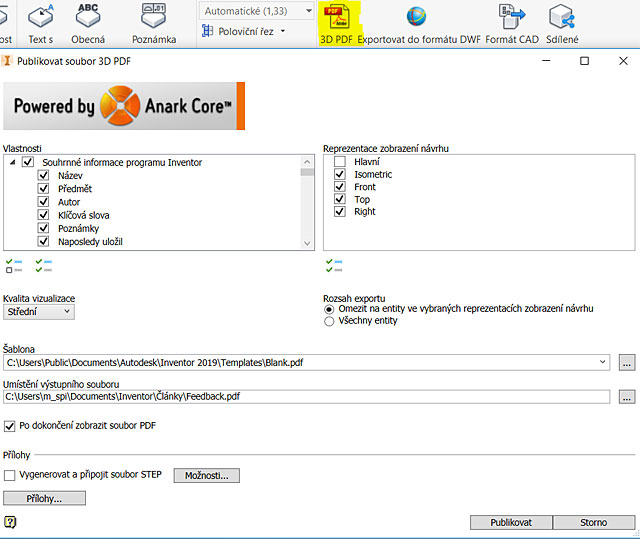Select the Všechny entity radio option

(x=330, y=321)
